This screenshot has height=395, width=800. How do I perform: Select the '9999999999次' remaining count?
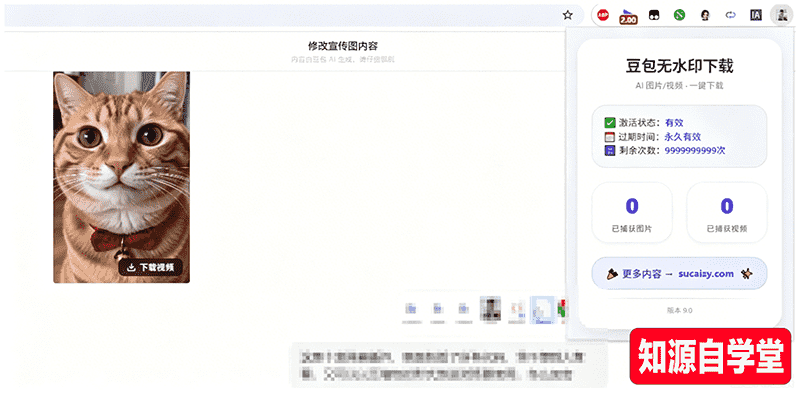click(695, 151)
